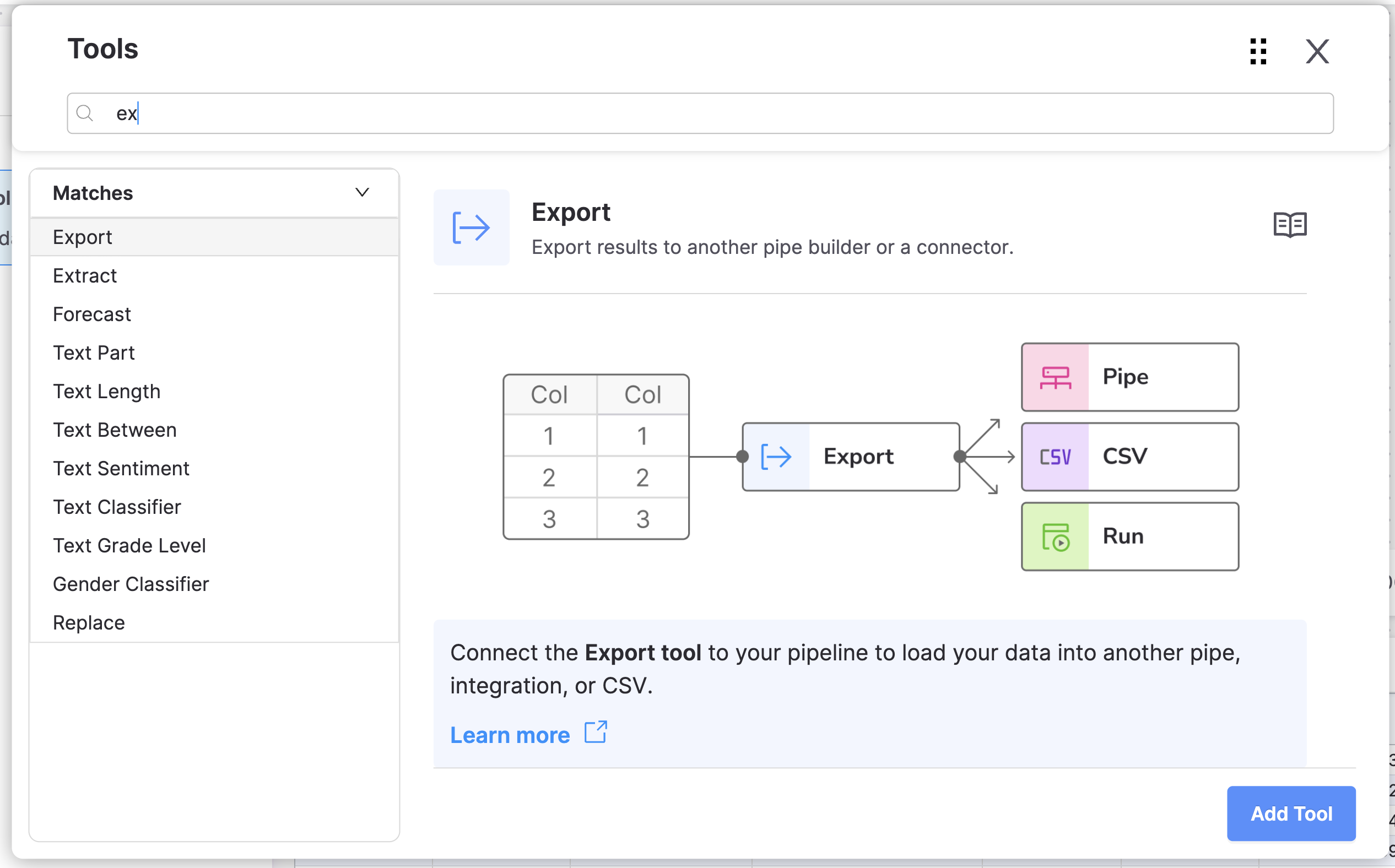
Task: Open documentation via the book icon
Action: pos(1290,225)
